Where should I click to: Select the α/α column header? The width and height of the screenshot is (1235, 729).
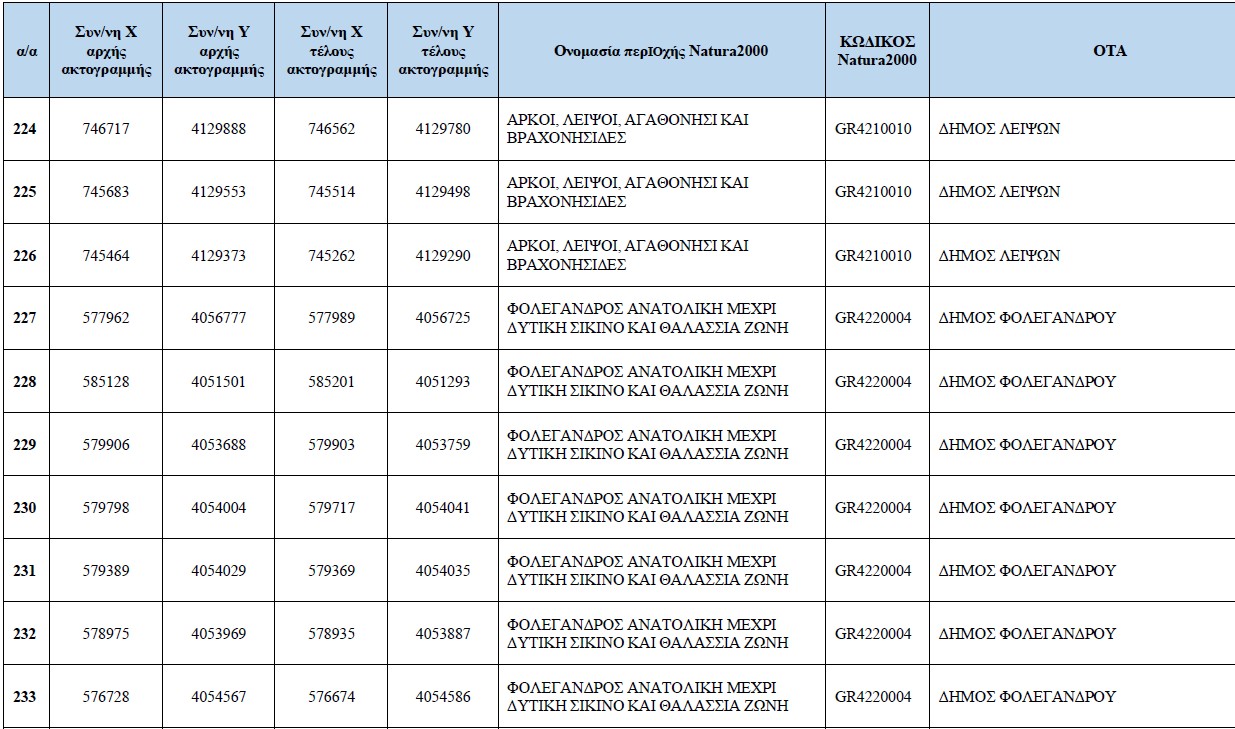[x=26, y=51]
